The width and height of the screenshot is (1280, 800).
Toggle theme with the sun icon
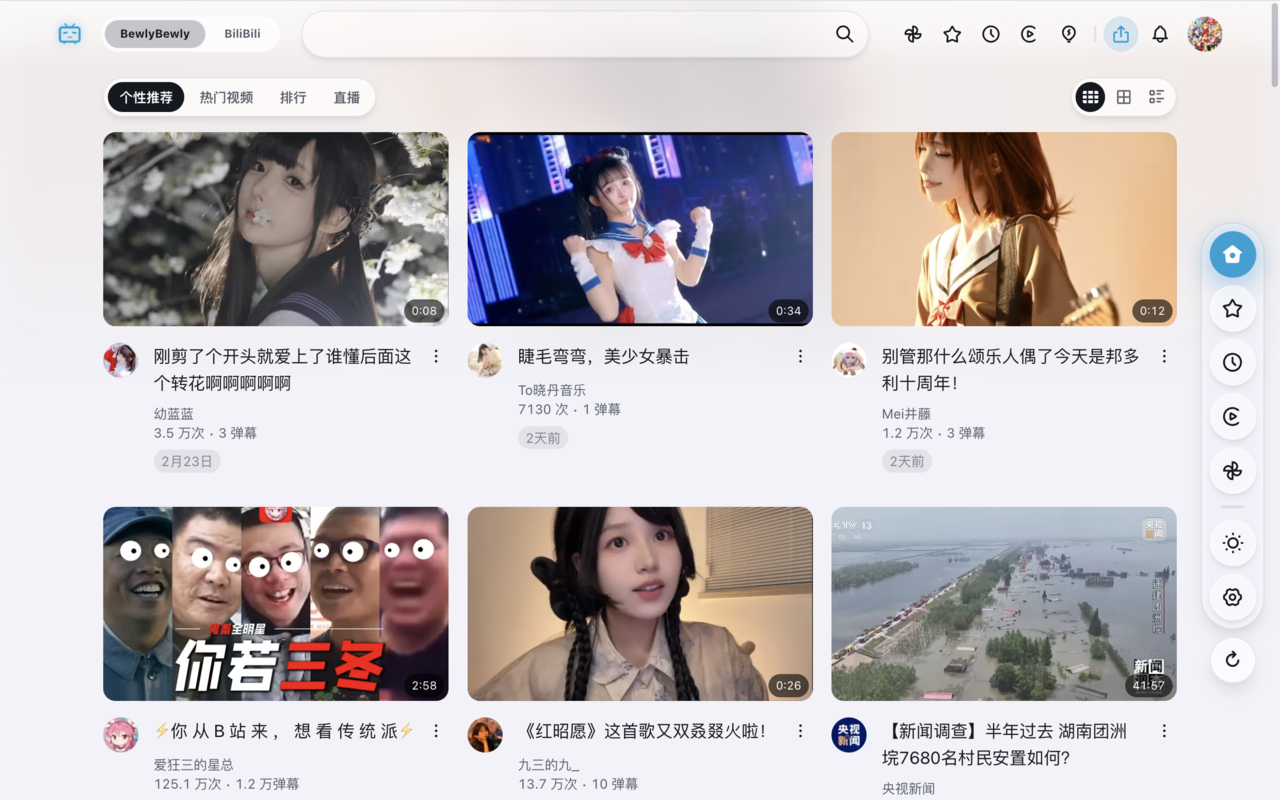click(1232, 542)
